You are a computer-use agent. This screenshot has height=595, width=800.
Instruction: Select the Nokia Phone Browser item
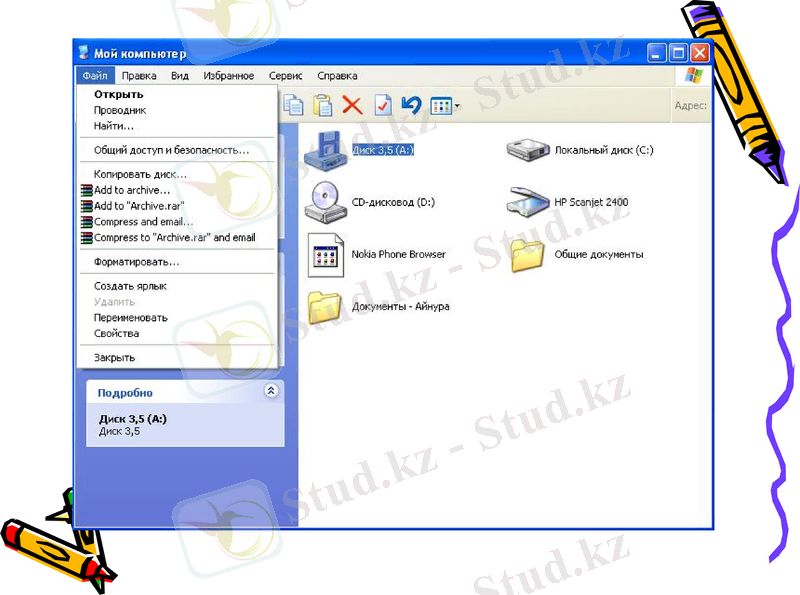coord(326,255)
